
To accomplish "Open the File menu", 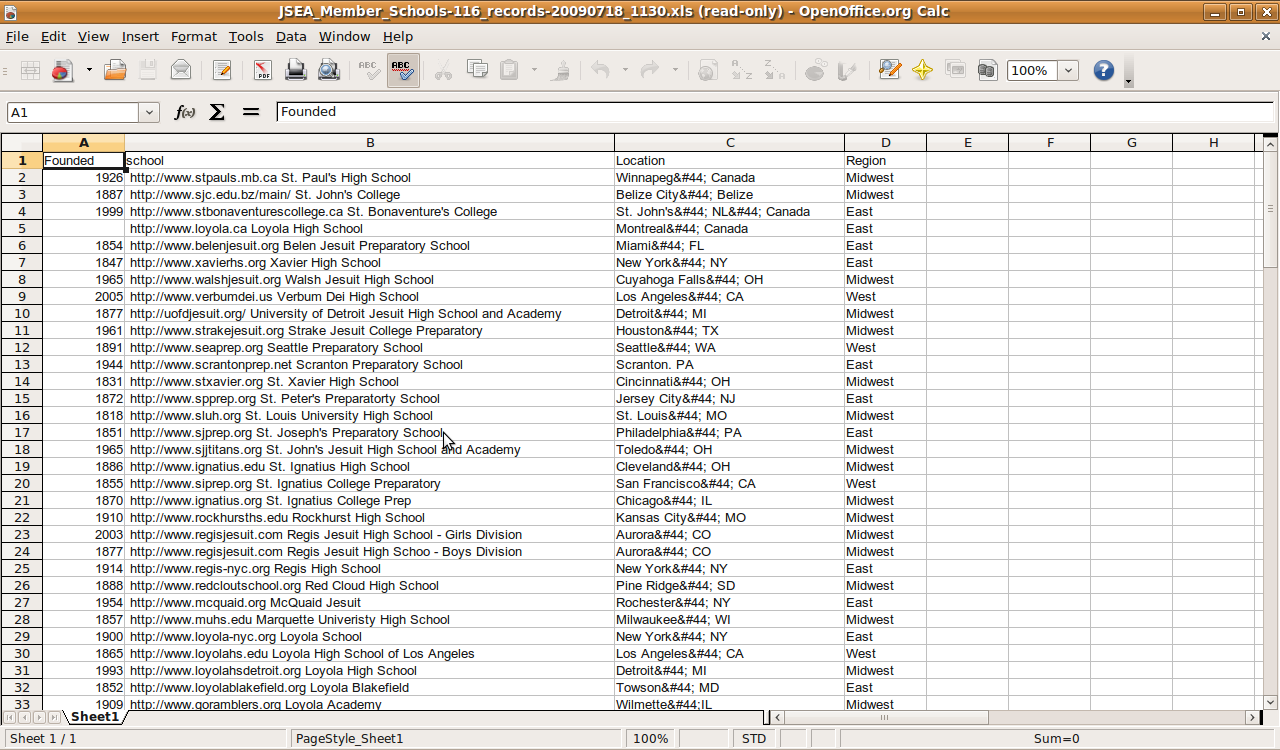I will tap(17, 36).
